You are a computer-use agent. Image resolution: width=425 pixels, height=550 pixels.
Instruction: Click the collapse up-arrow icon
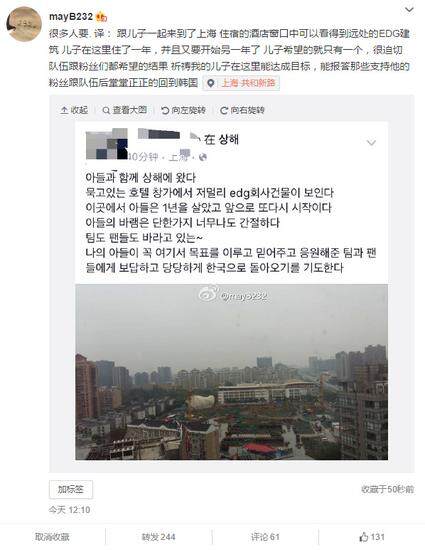click(x=64, y=110)
